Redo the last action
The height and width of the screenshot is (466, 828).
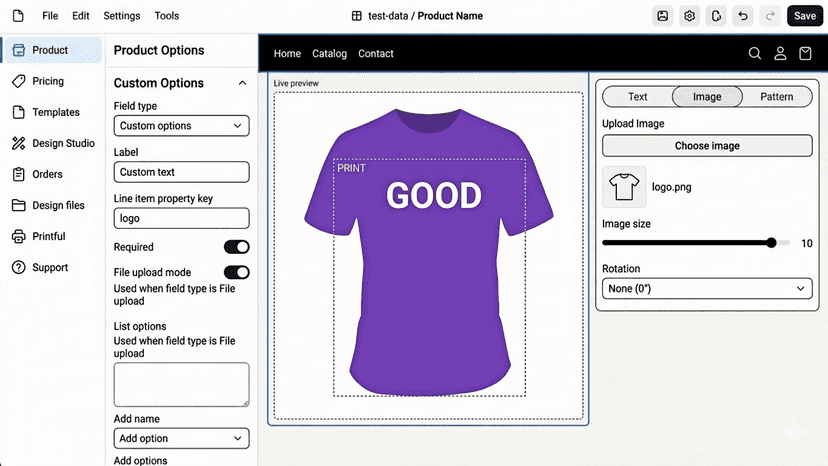(x=770, y=16)
